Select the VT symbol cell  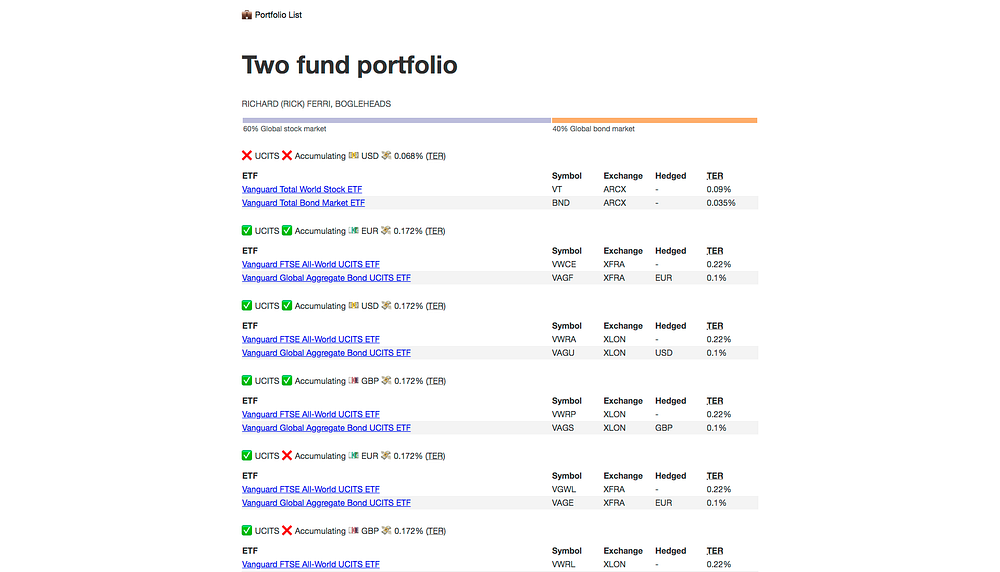click(557, 189)
